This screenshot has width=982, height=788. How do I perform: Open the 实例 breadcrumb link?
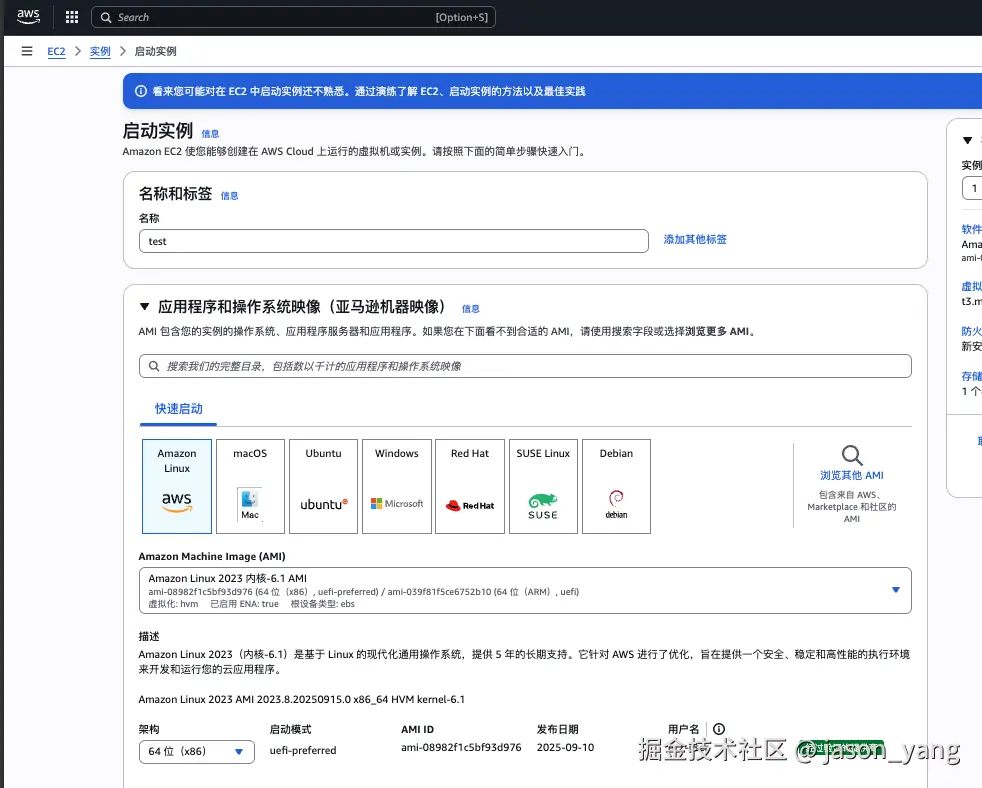[x=100, y=51]
